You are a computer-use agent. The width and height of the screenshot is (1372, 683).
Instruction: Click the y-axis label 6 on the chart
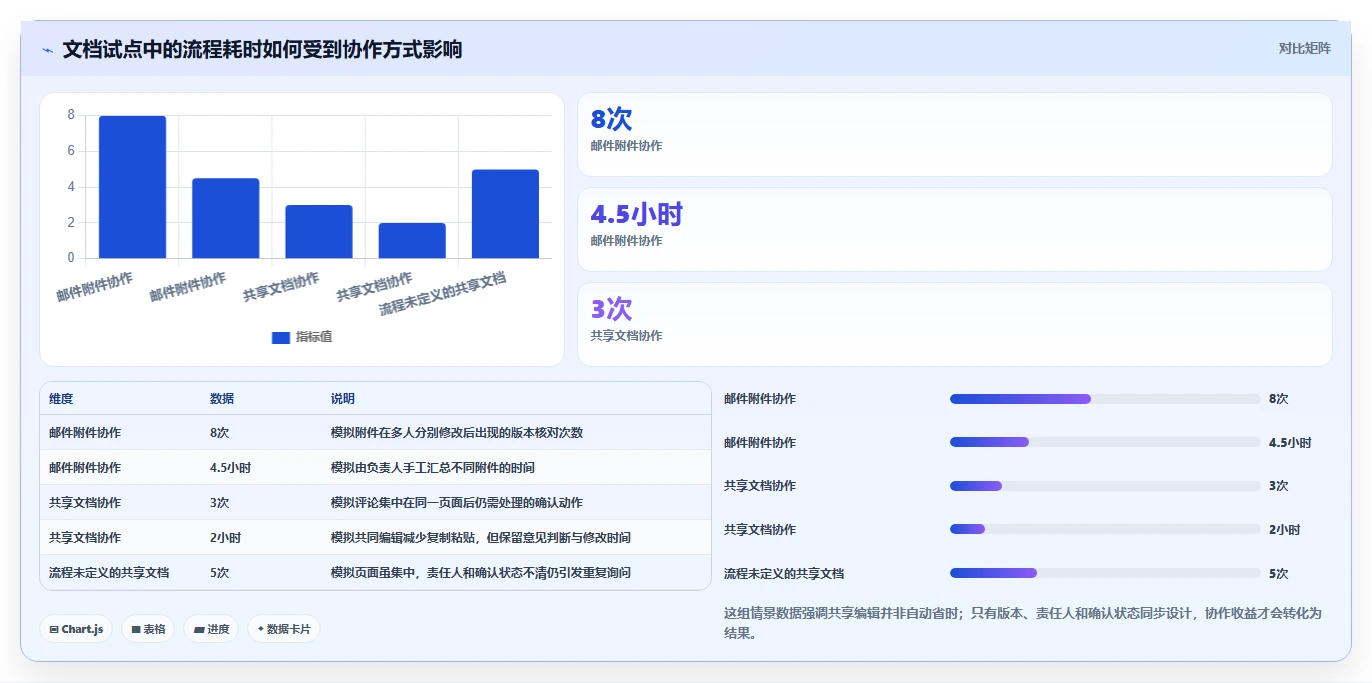point(71,151)
